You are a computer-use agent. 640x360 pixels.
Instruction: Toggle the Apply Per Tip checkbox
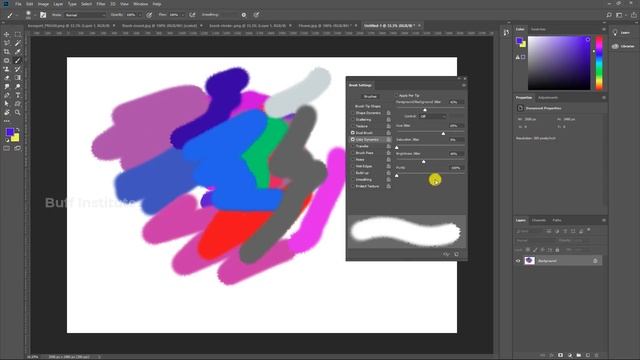[396, 96]
